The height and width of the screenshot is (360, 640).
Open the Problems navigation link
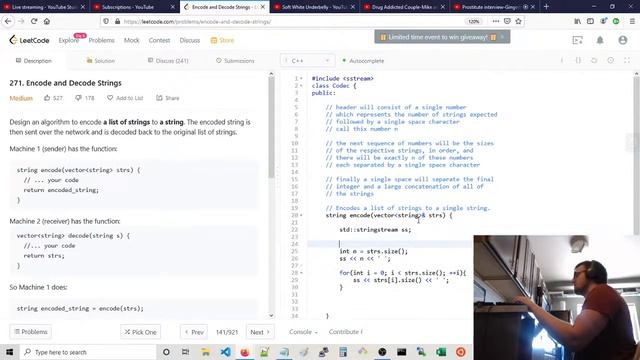(x=102, y=40)
